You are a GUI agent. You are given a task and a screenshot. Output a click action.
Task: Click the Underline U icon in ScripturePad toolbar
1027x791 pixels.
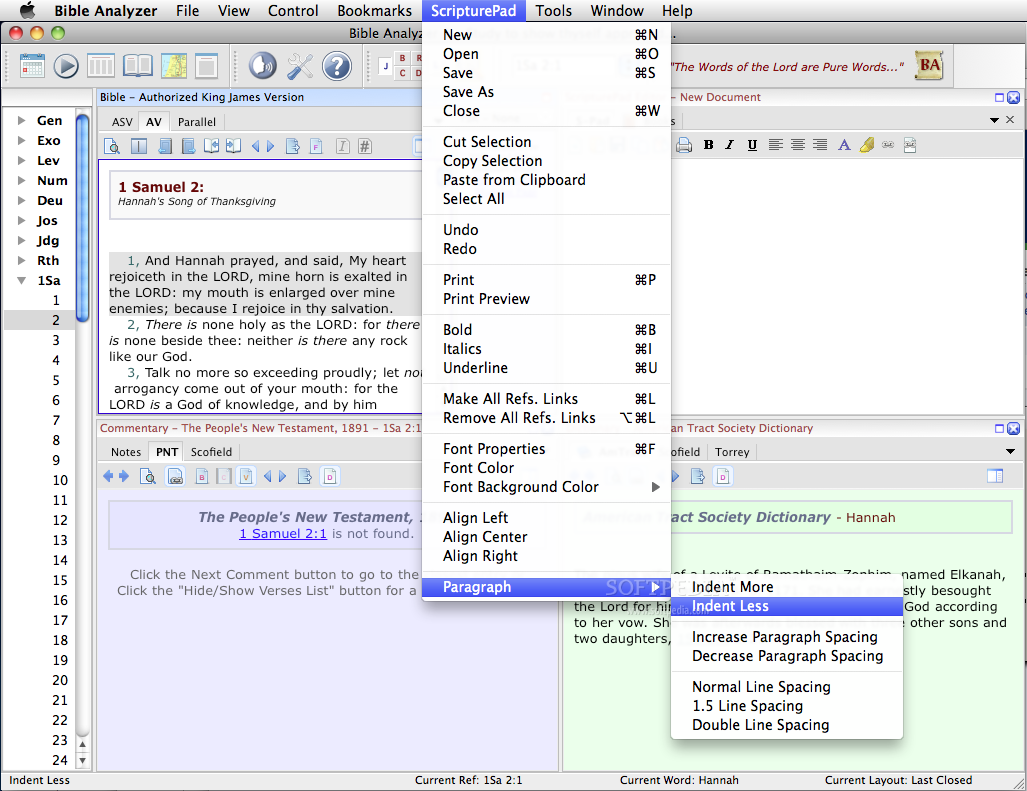click(x=752, y=145)
